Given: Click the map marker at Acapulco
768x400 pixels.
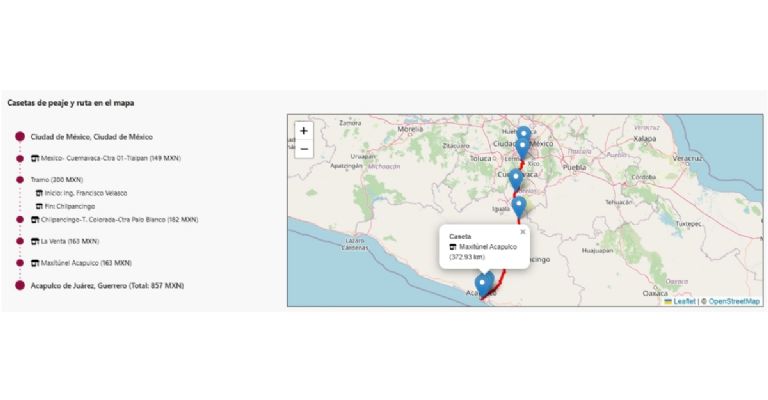Looking at the screenshot, I should (482, 283).
